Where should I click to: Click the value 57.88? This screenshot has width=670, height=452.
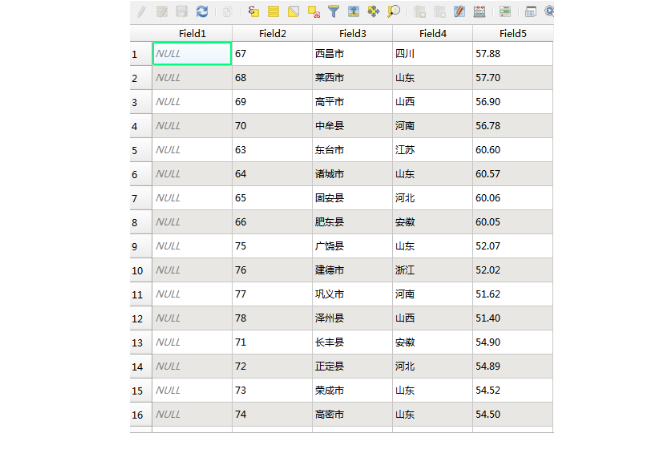[488, 54]
